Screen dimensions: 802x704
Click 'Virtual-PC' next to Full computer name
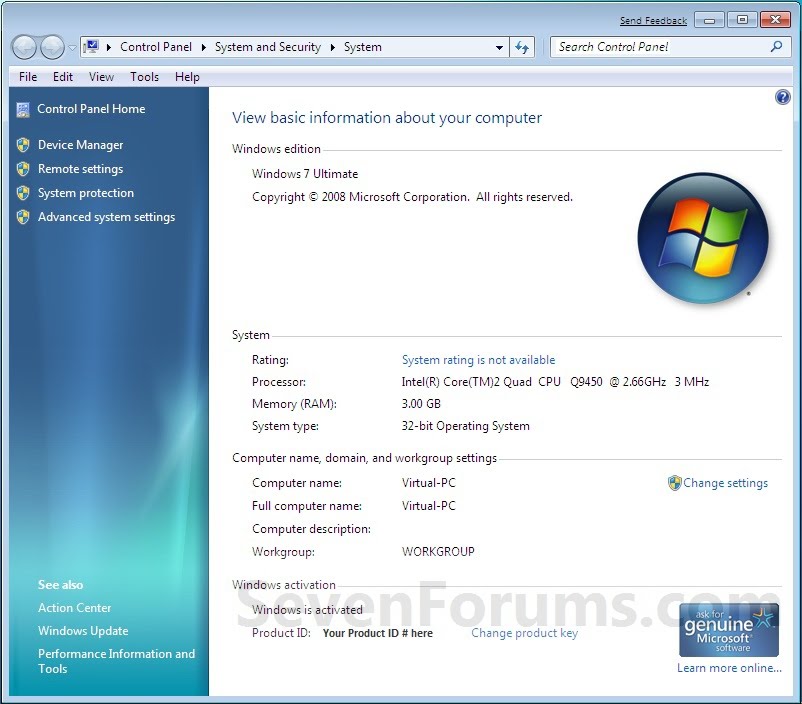pyautogui.click(x=429, y=506)
